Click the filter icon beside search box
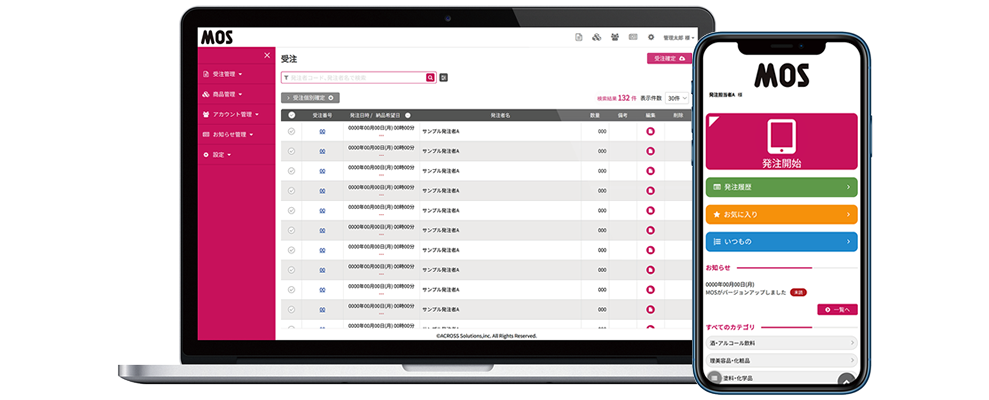The height and width of the screenshot is (400, 989). click(443, 77)
